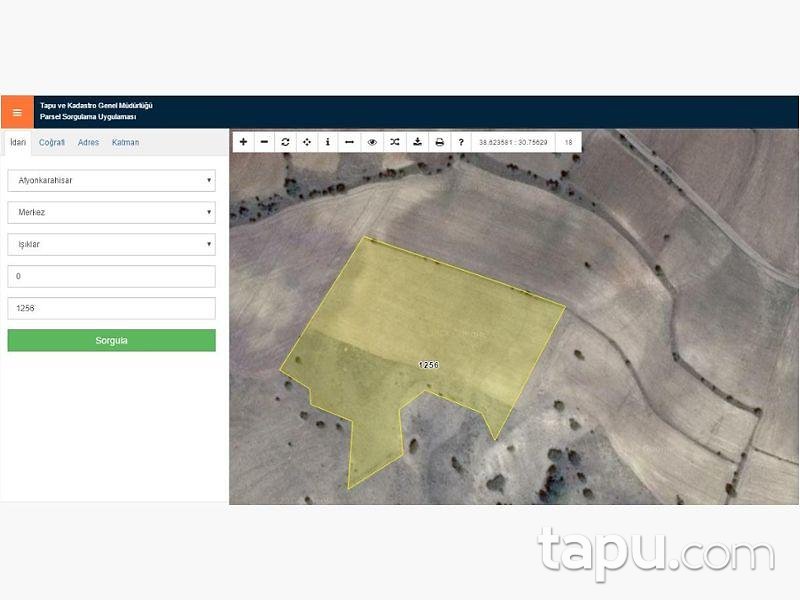Select the pan/move arrows tool

point(307,142)
